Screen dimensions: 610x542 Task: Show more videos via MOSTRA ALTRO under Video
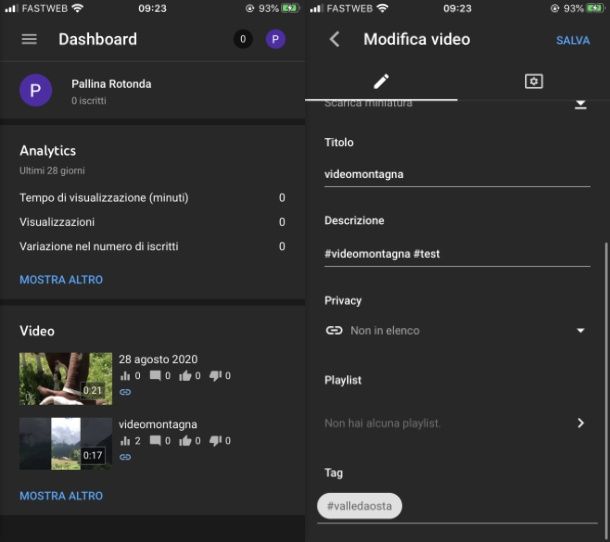tap(61, 496)
